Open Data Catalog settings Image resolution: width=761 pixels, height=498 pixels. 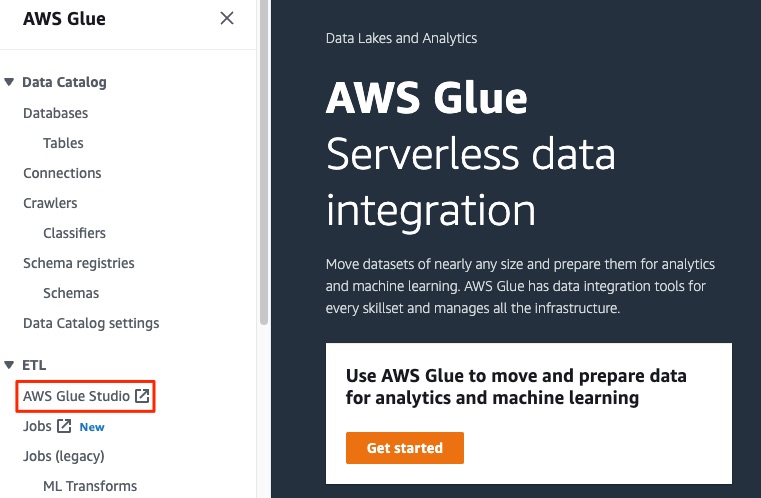click(x=91, y=323)
